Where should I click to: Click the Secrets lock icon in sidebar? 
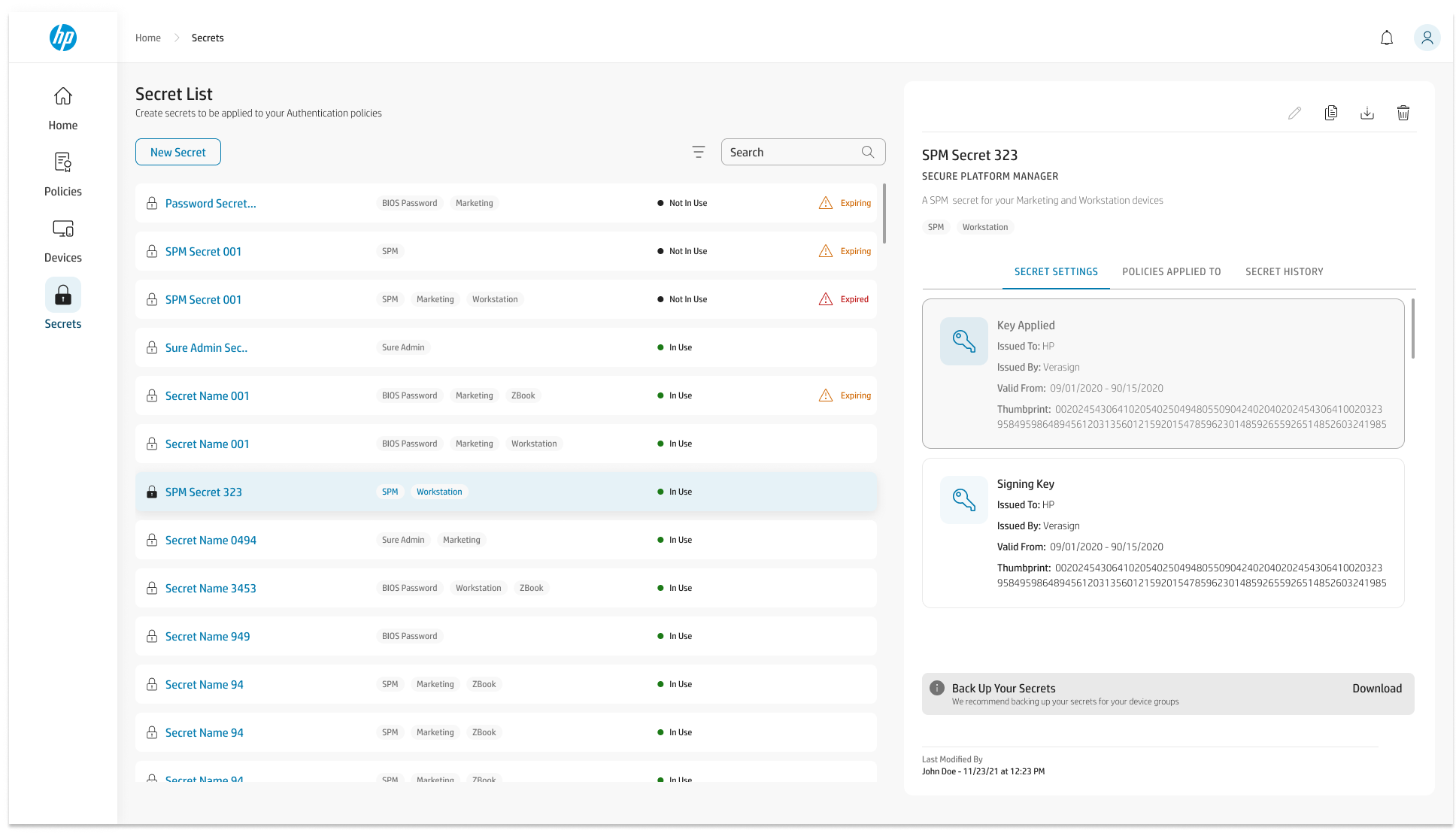62,295
